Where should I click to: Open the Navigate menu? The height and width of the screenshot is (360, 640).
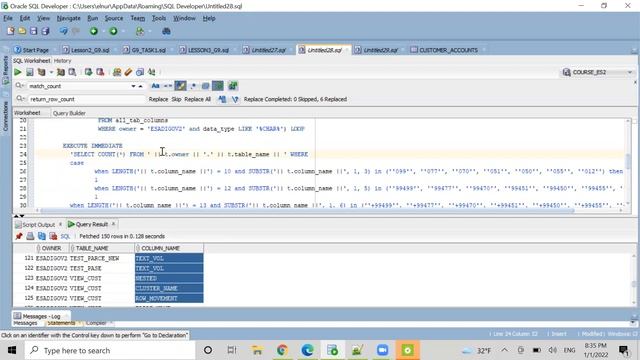pos(68,18)
